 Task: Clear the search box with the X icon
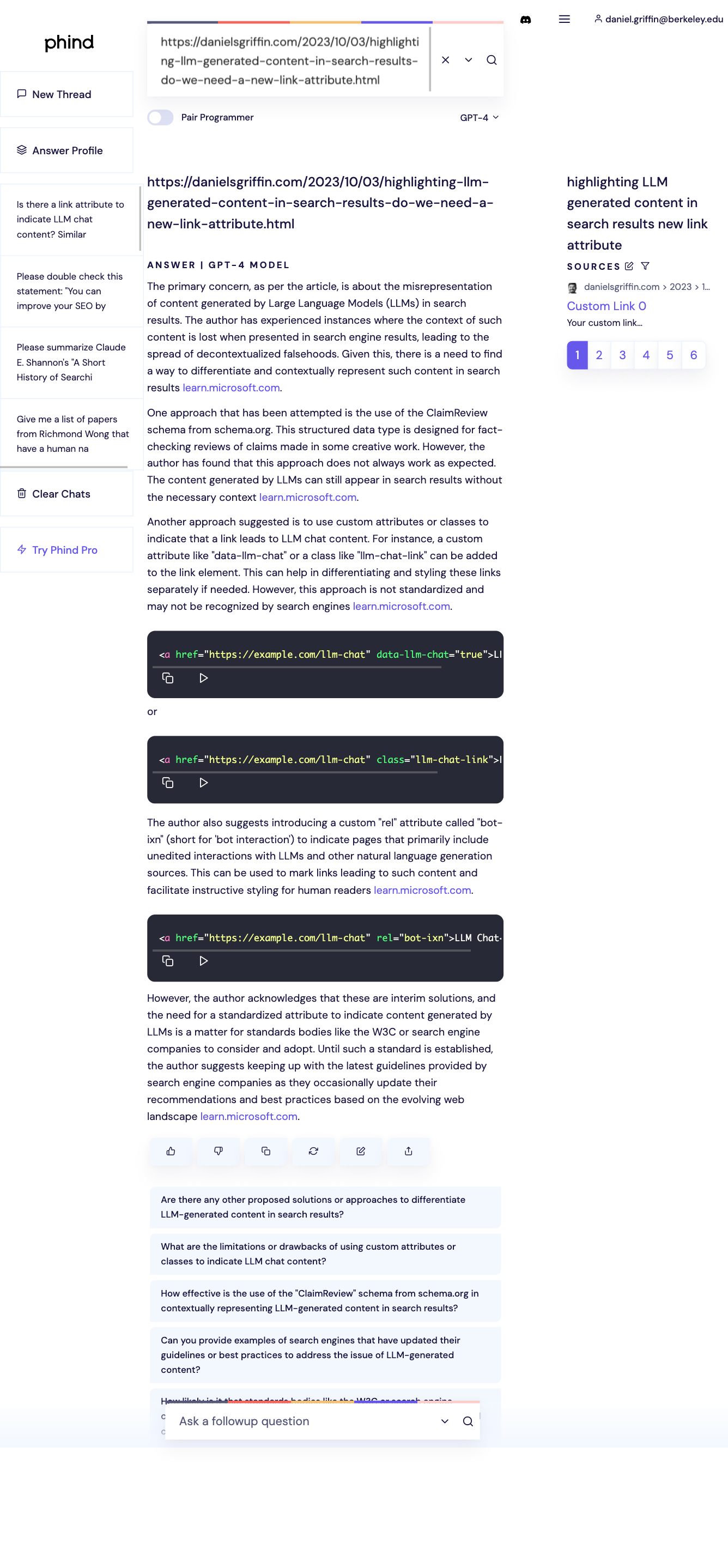[x=446, y=59]
